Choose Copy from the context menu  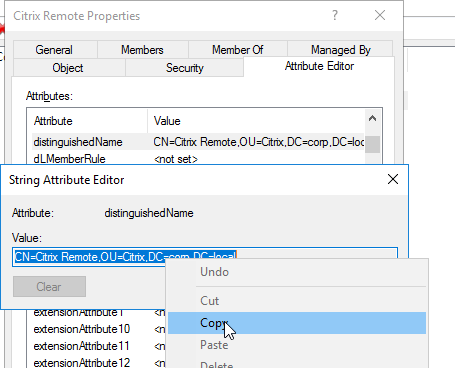(x=297, y=323)
